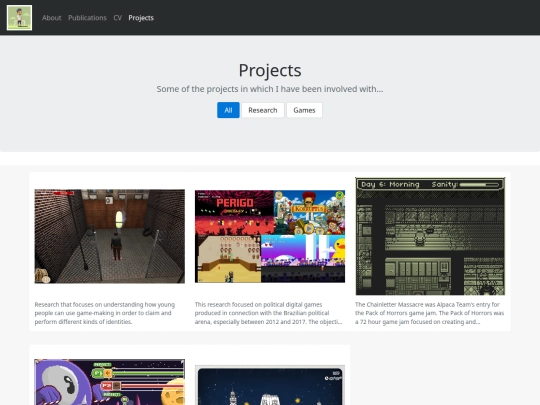This screenshot has height=405, width=540.
Task: Filter projects by Games
Action: (304, 110)
